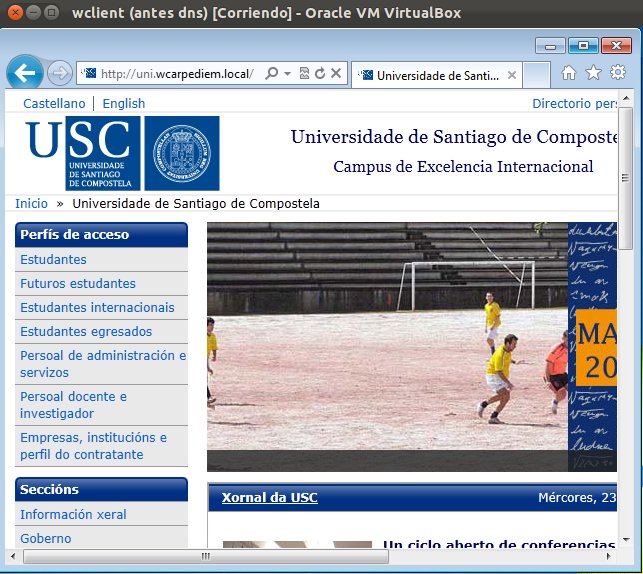Click the address bar URL field

coord(177,74)
